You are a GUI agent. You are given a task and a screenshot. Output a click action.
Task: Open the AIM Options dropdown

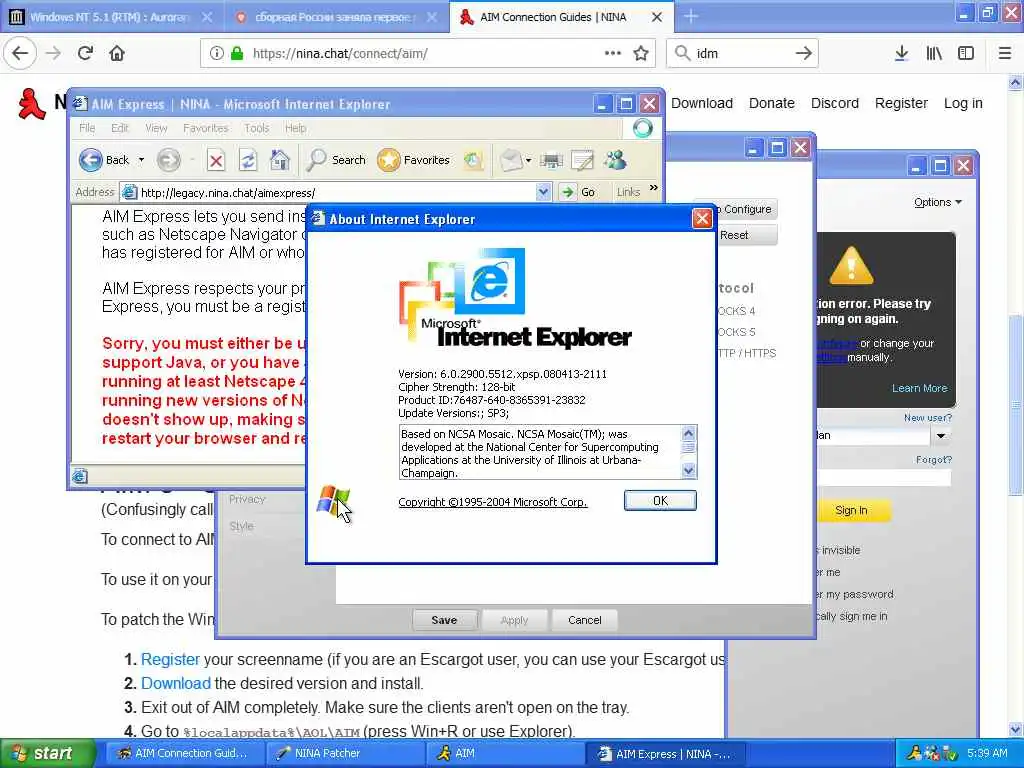tap(938, 202)
